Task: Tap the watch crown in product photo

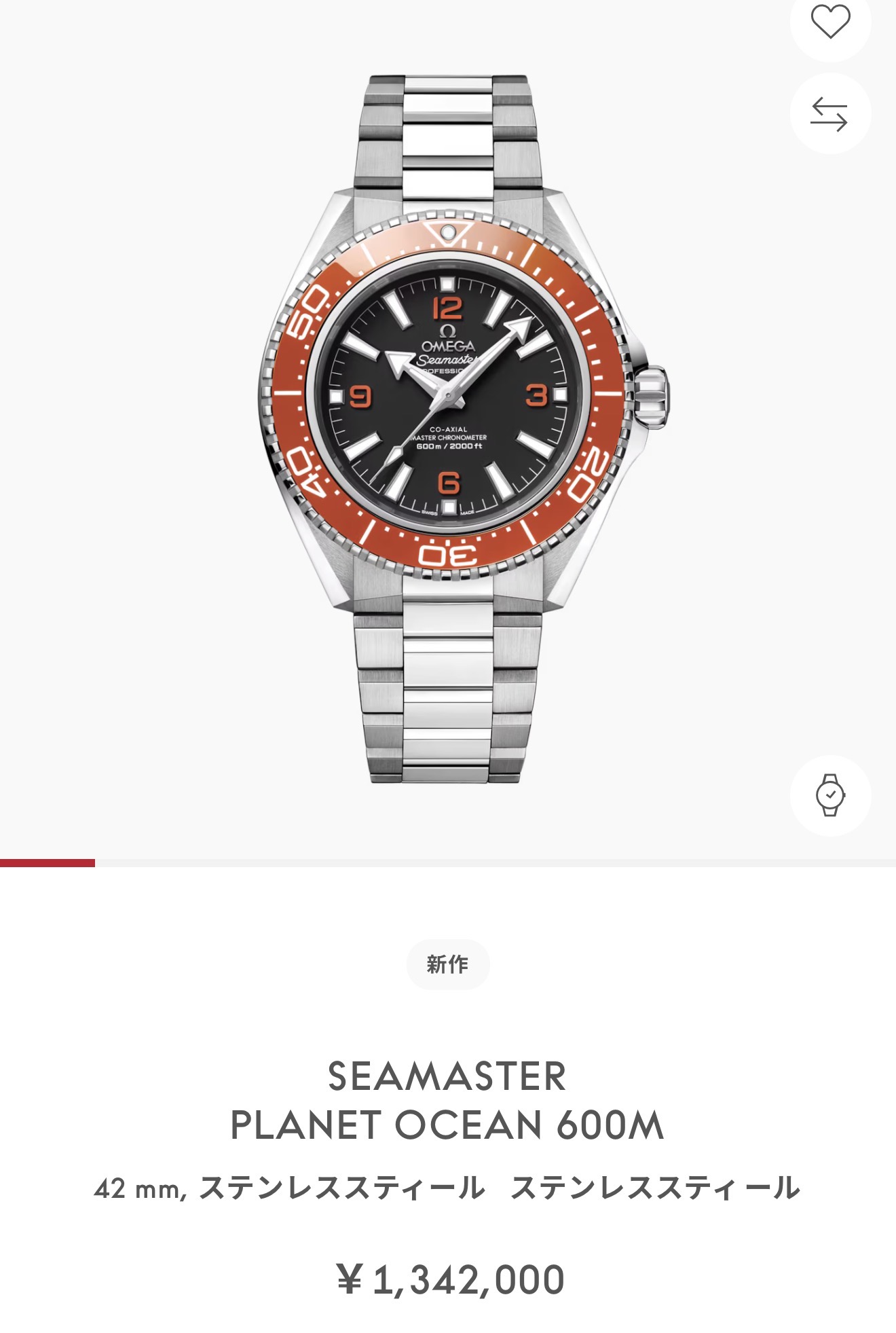Action: [x=652, y=397]
